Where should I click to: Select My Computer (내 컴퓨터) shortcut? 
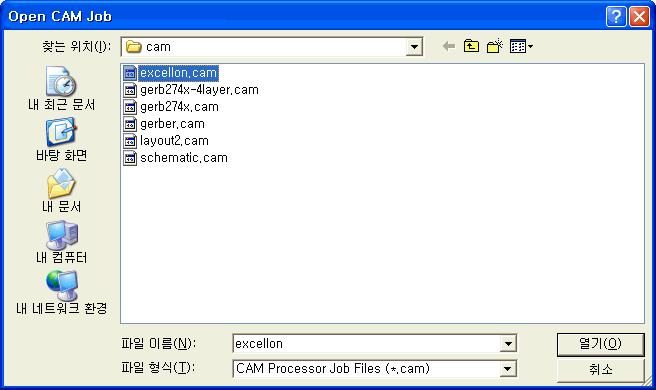[61, 242]
